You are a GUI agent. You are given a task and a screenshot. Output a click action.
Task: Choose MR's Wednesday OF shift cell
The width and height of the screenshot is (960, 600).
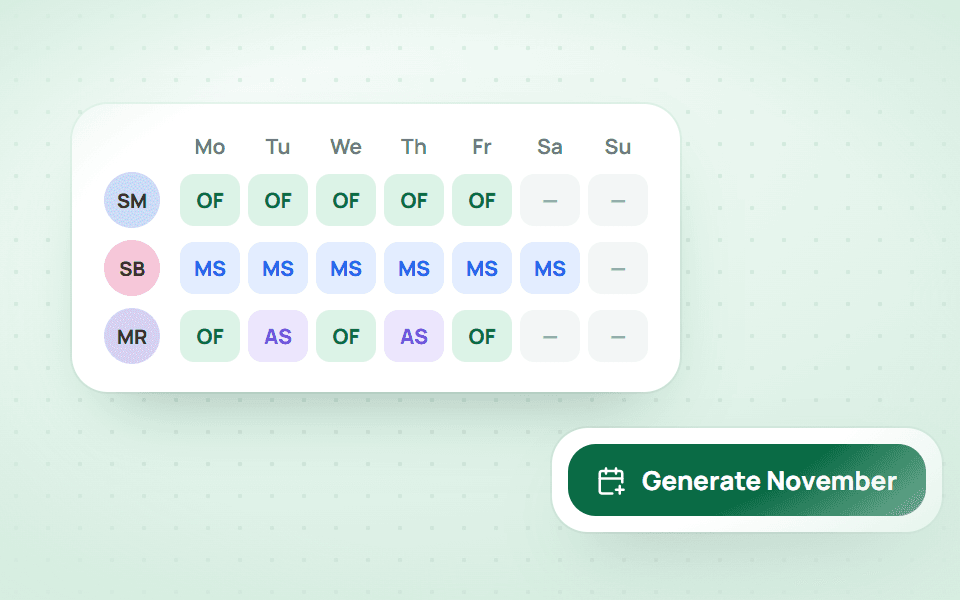tap(346, 336)
